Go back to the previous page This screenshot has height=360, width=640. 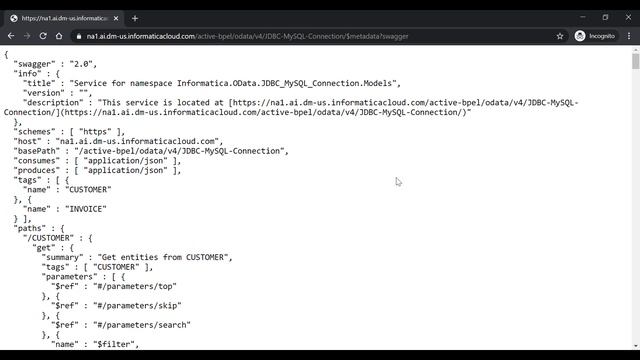click(x=11, y=36)
